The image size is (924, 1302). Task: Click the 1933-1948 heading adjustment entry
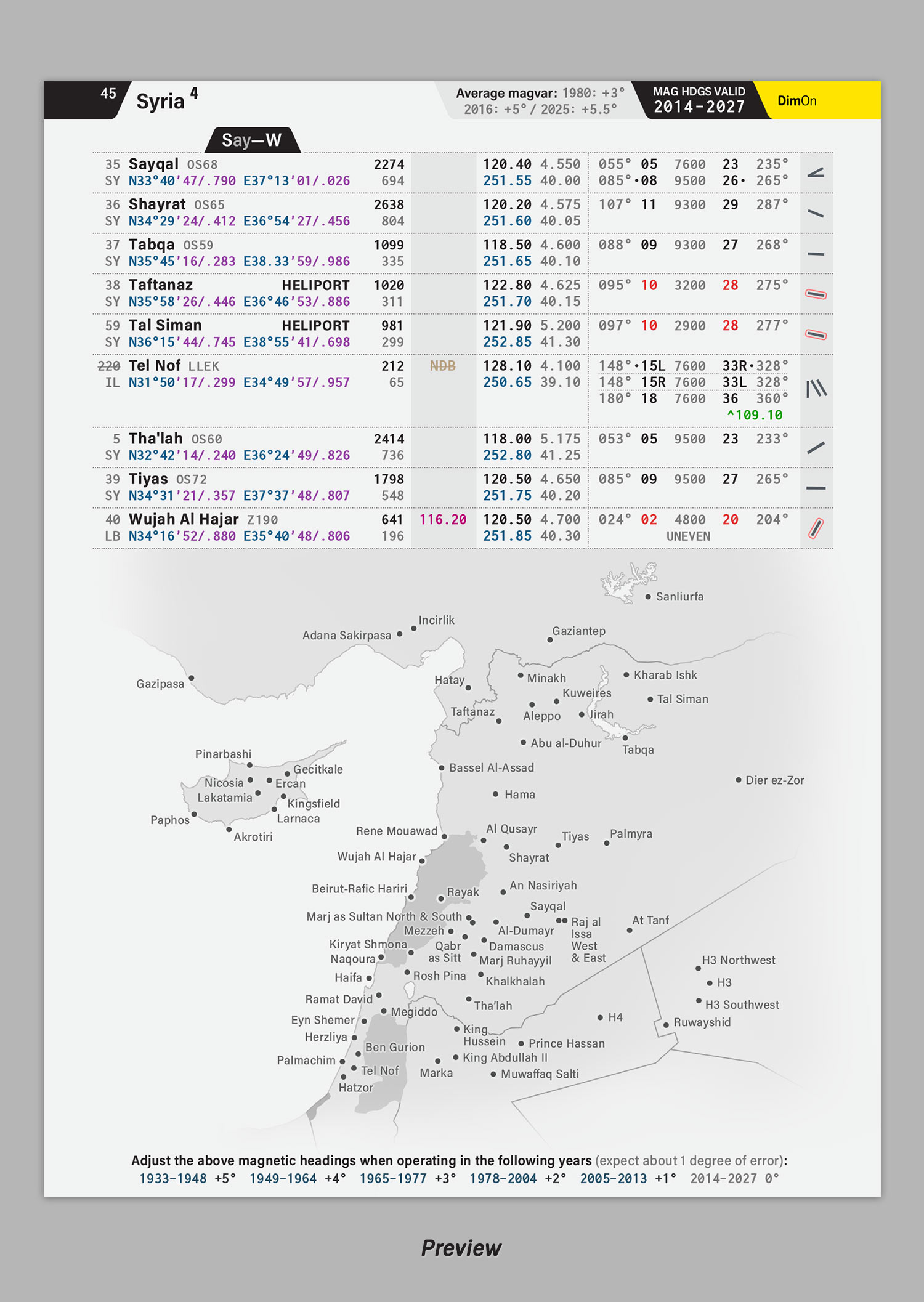[173, 1178]
